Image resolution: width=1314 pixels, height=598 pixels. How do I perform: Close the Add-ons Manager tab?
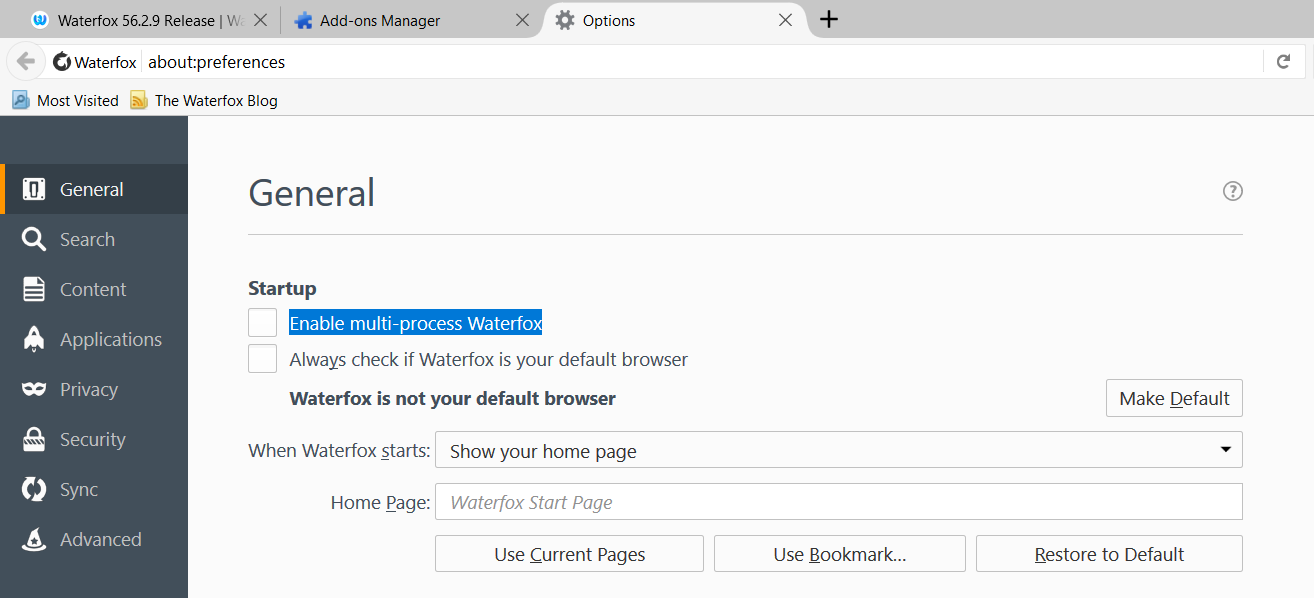(522, 20)
